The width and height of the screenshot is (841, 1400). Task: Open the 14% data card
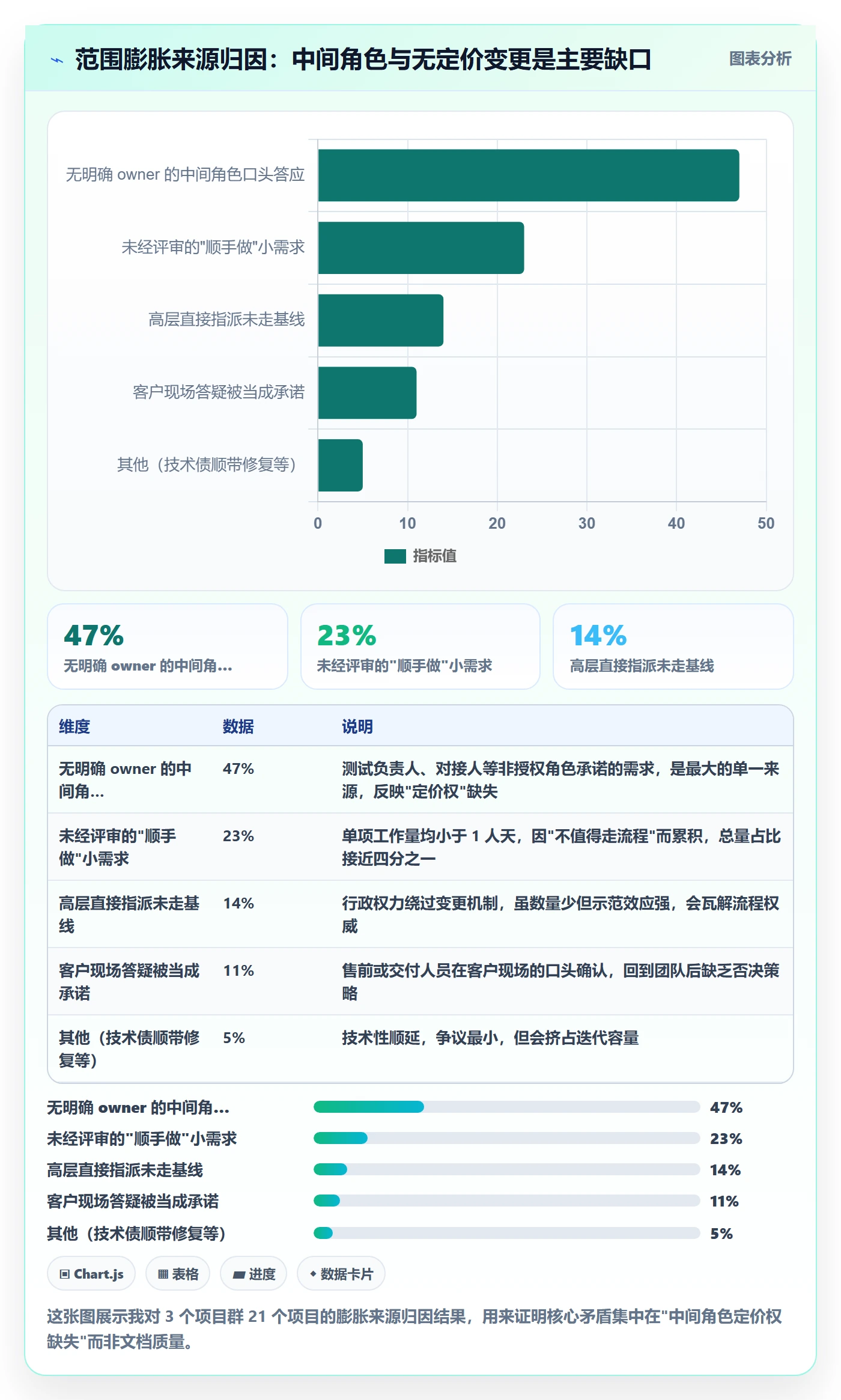click(x=673, y=647)
